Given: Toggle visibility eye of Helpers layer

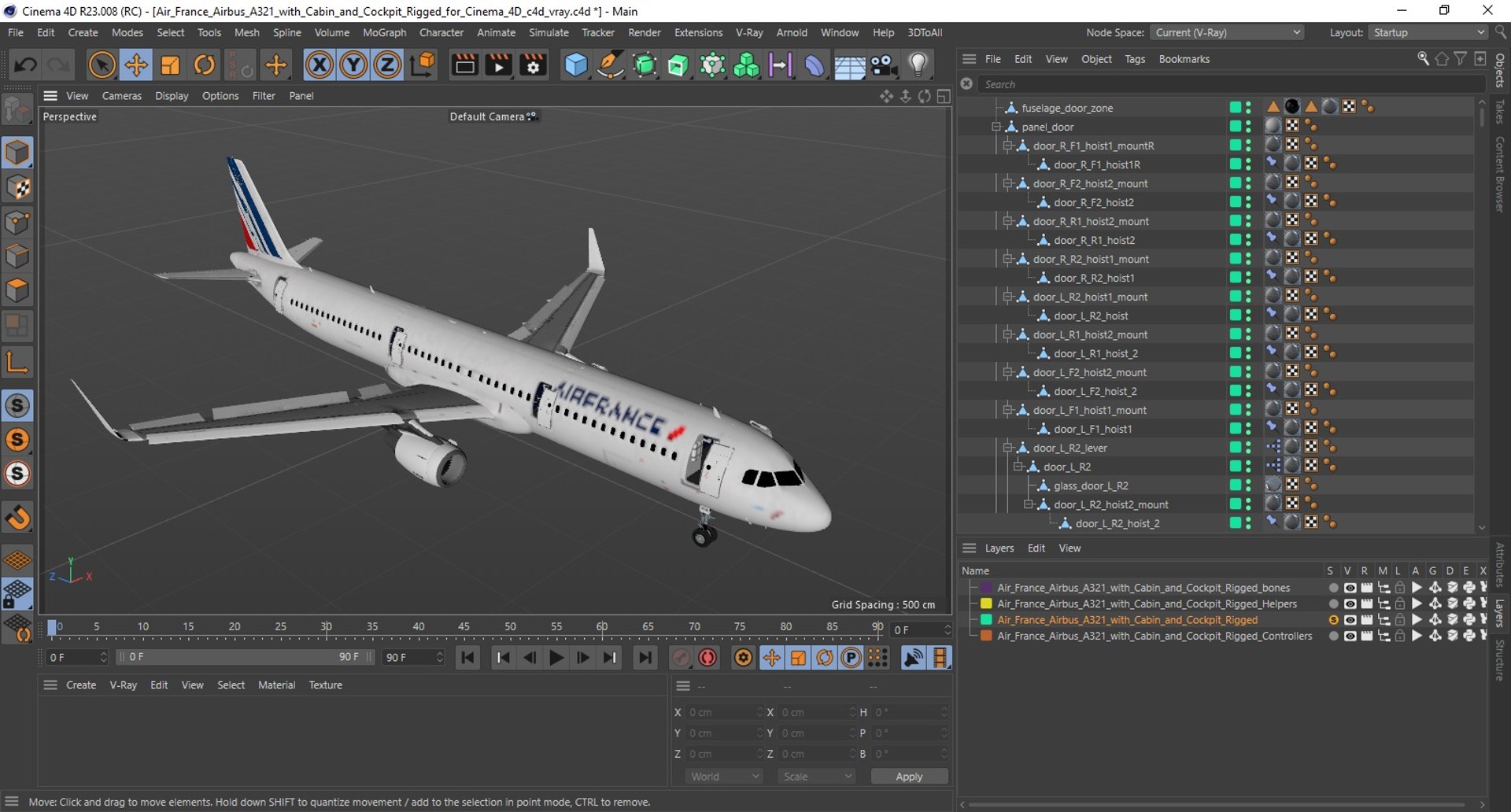Looking at the screenshot, I should click(1350, 603).
